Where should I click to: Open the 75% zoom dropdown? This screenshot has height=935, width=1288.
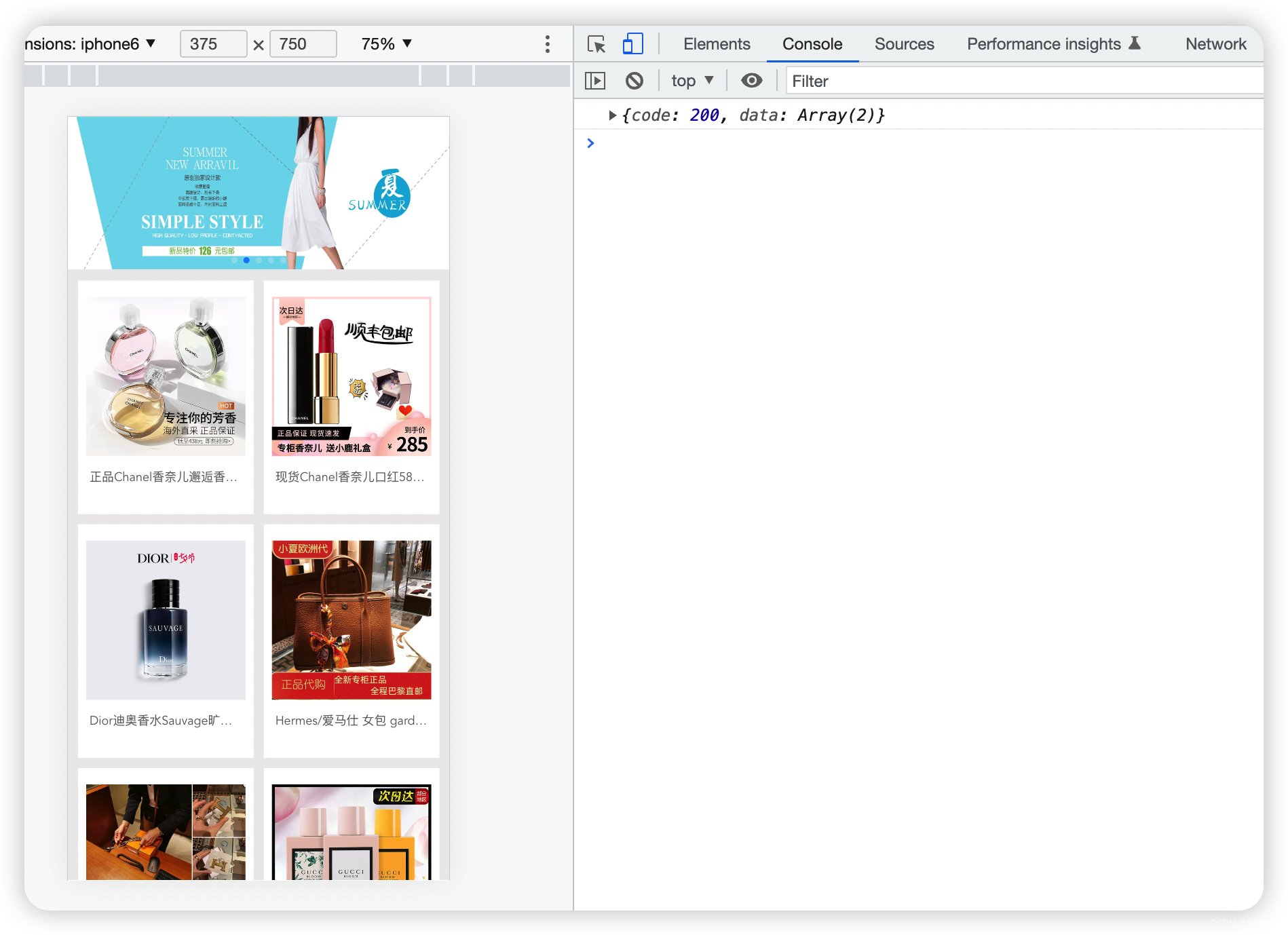coord(387,44)
